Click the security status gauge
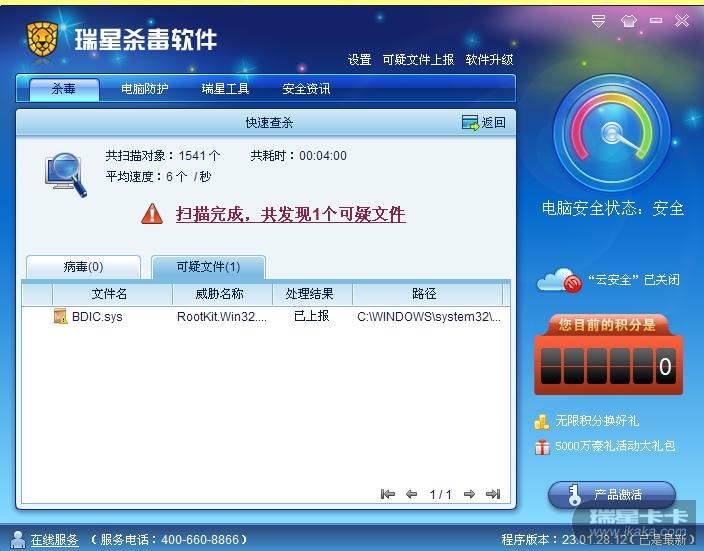This screenshot has height=551, width=704. click(612, 133)
